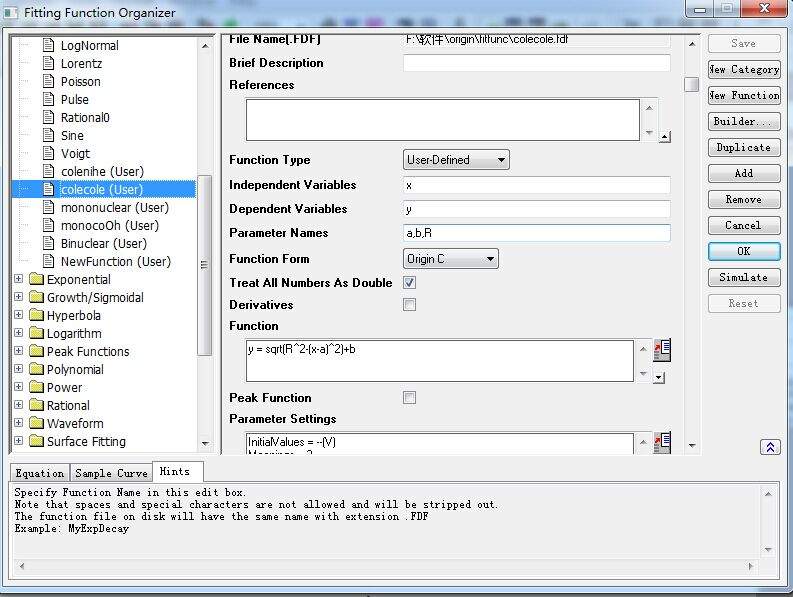This screenshot has width=793, height=597.
Task: Click properties panel scroll up arrow
Action: coord(691,45)
